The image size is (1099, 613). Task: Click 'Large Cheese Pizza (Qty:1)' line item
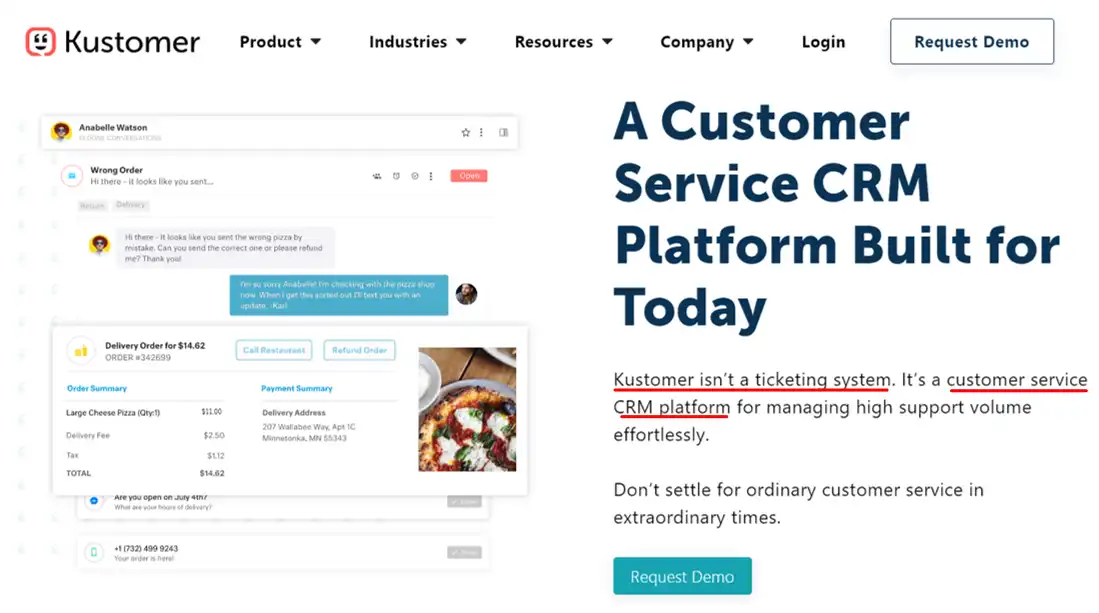point(113,413)
